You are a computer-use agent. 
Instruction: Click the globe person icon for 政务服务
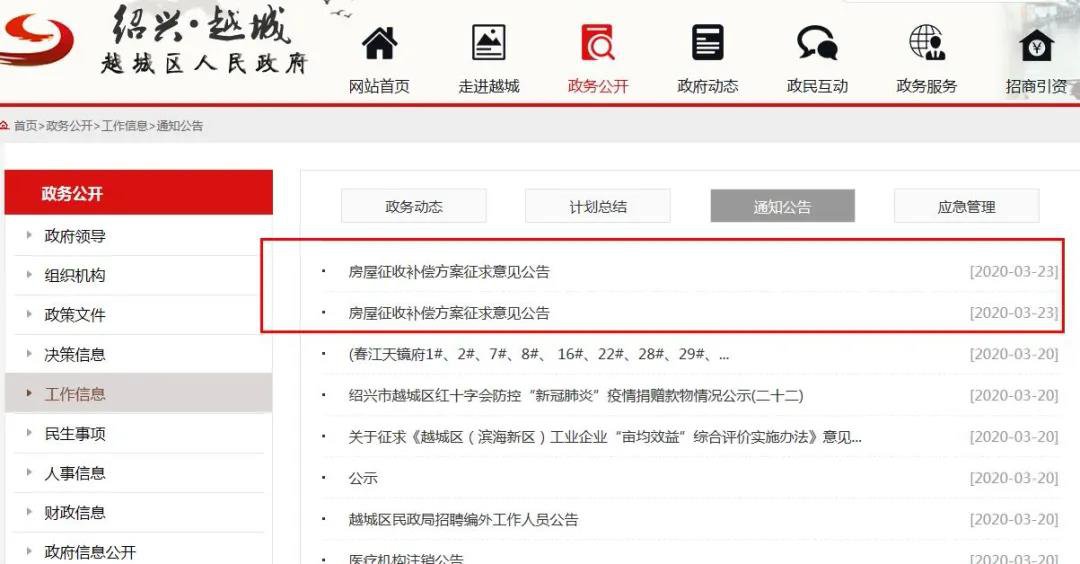tap(926, 43)
